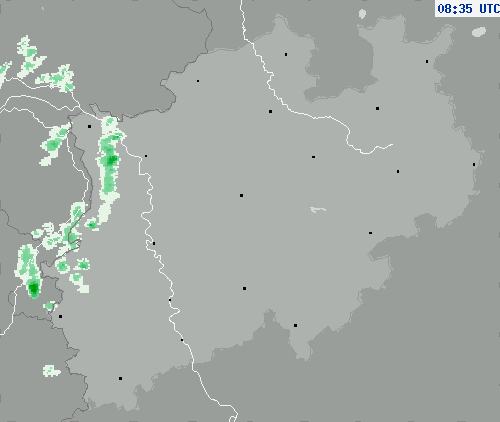Select the lowest city dot along the white river line

point(182,340)
